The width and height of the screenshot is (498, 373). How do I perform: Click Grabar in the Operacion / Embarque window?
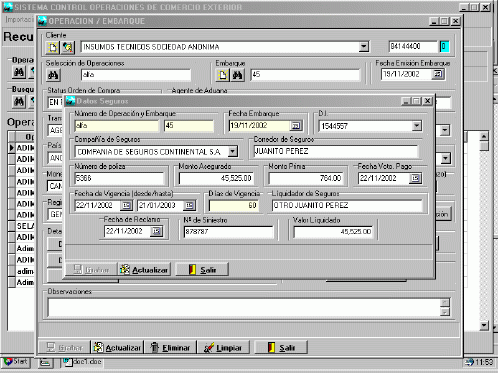pyautogui.click(x=64, y=348)
